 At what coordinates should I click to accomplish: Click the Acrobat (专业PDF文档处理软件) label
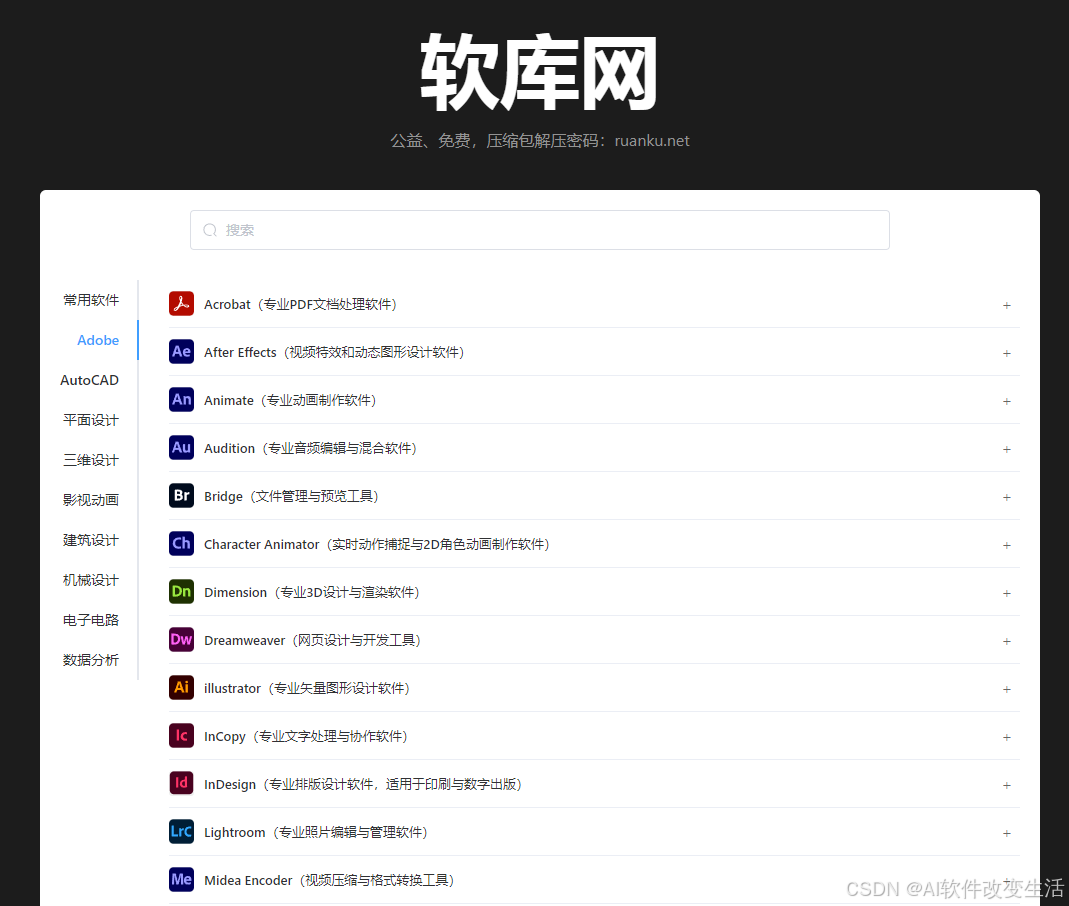tap(301, 305)
